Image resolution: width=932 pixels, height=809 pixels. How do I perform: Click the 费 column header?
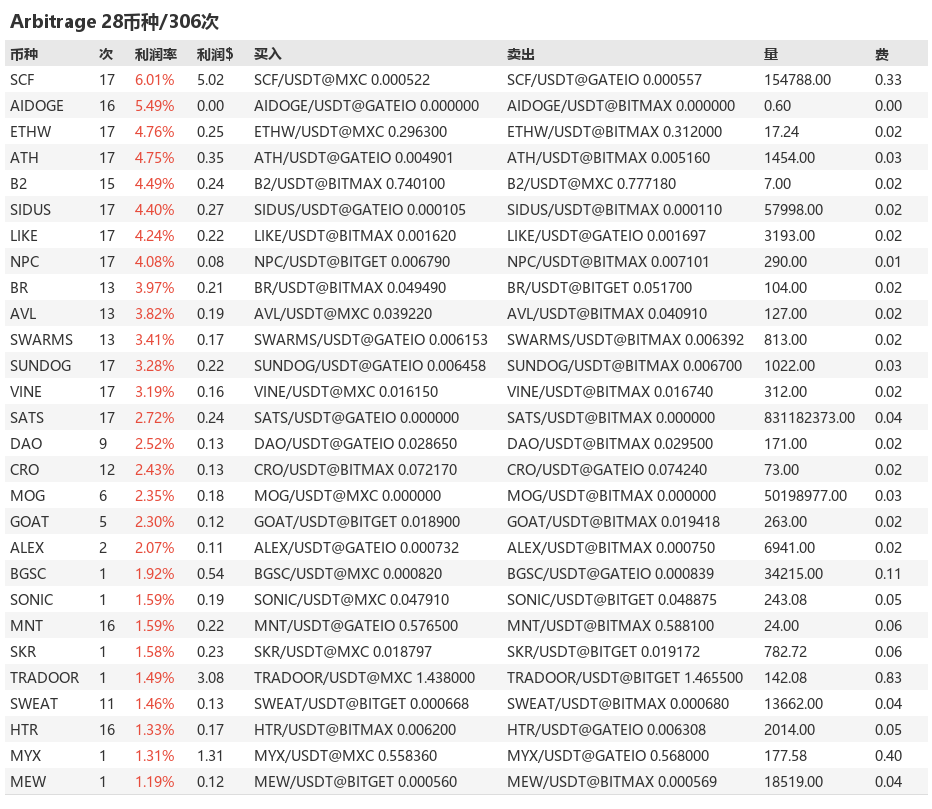(x=882, y=54)
